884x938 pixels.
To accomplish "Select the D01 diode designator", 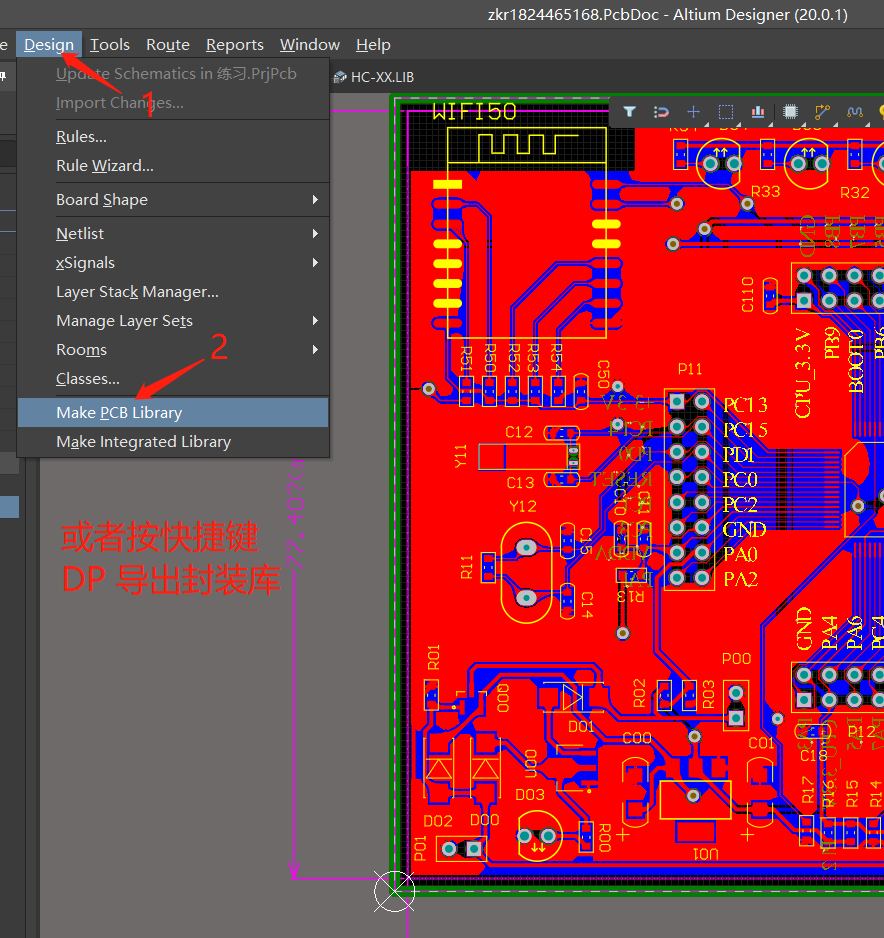I will tap(581, 726).
